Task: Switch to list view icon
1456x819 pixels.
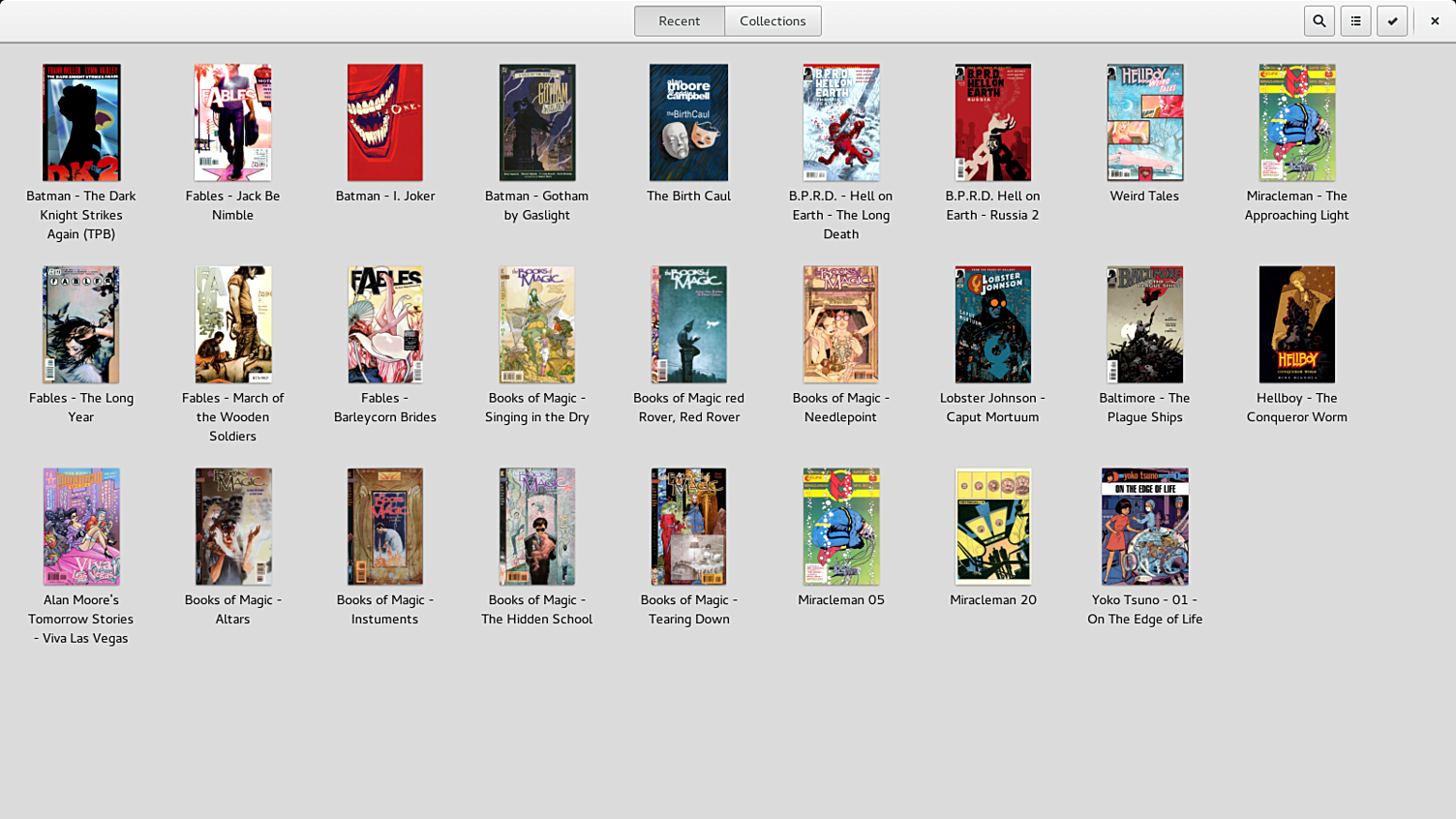Action: 1355,21
